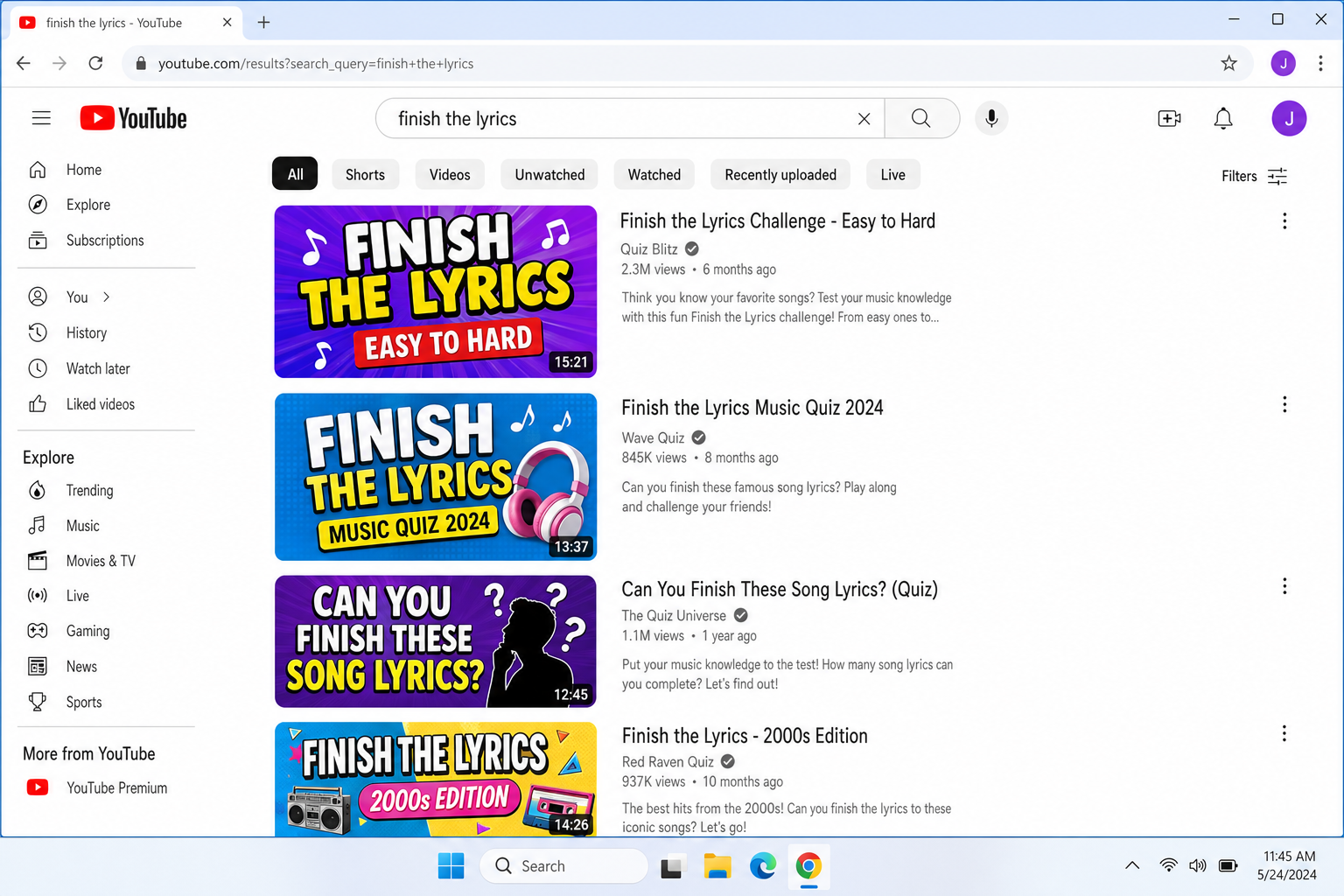Expand the You section chevron
The height and width of the screenshot is (896, 1344).
tap(106, 297)
